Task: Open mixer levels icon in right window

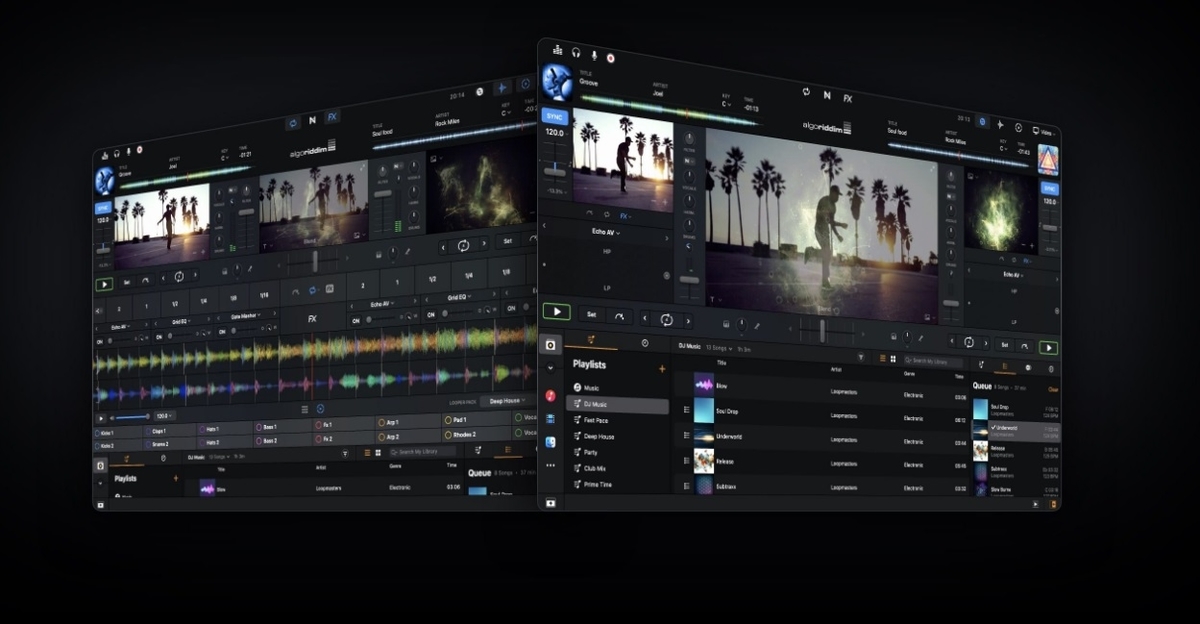Action: [557, 50]
